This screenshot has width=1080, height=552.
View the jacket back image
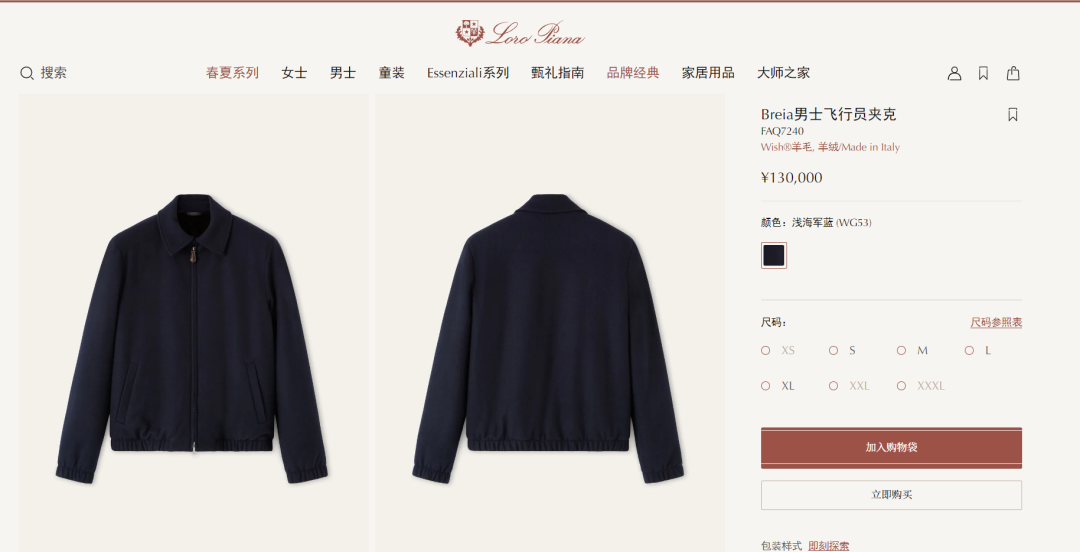550,323
